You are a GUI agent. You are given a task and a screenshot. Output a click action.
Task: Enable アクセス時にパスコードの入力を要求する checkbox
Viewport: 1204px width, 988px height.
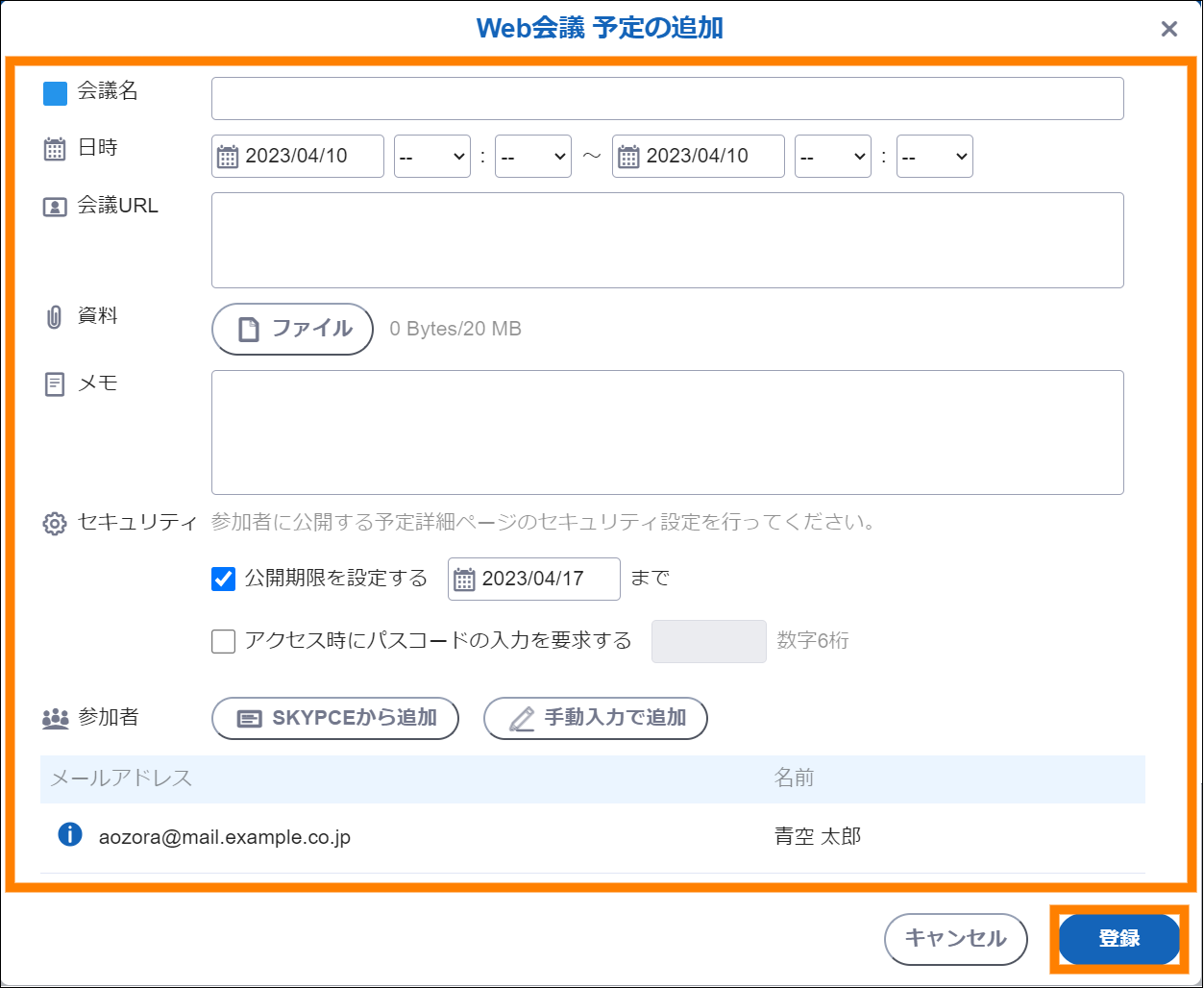(x=223, y=641)
